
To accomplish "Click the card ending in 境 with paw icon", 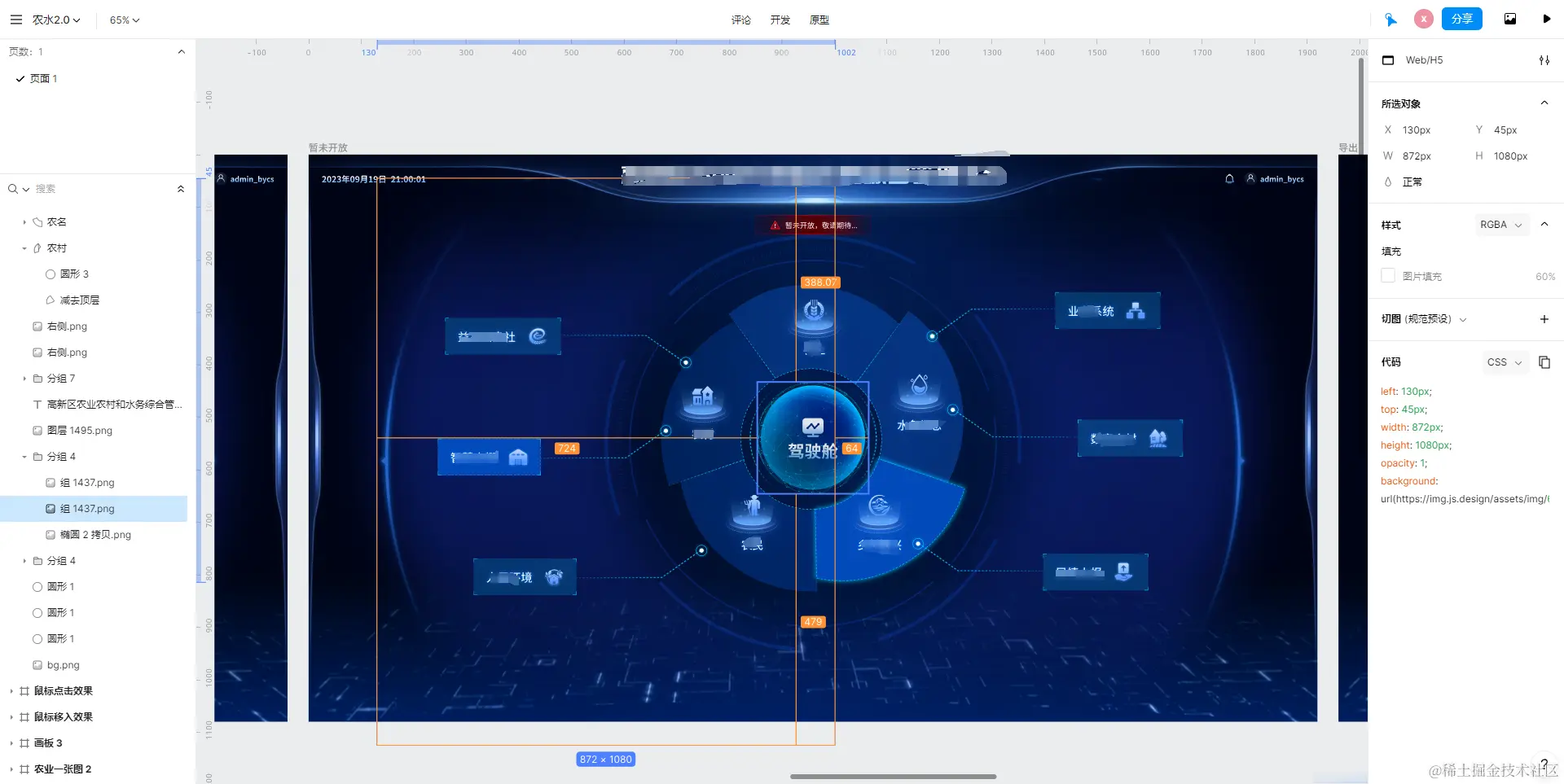I will click(525, 576).
